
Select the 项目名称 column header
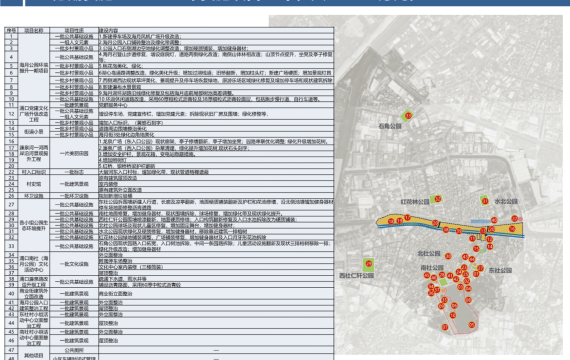click(34, 31)
